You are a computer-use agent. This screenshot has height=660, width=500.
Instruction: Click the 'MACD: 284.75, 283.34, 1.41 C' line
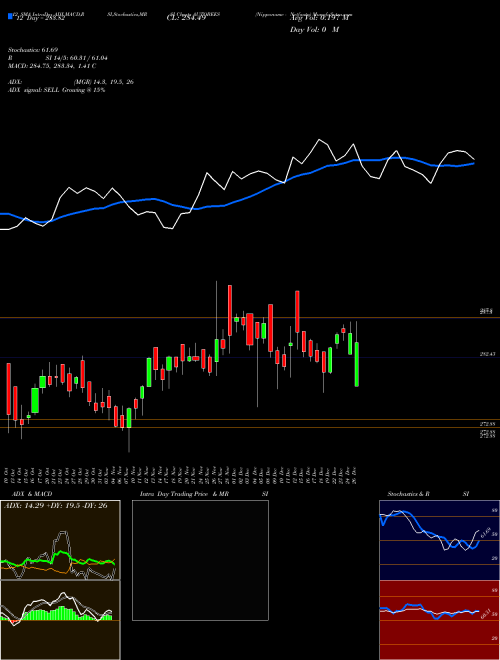[52, 66]
